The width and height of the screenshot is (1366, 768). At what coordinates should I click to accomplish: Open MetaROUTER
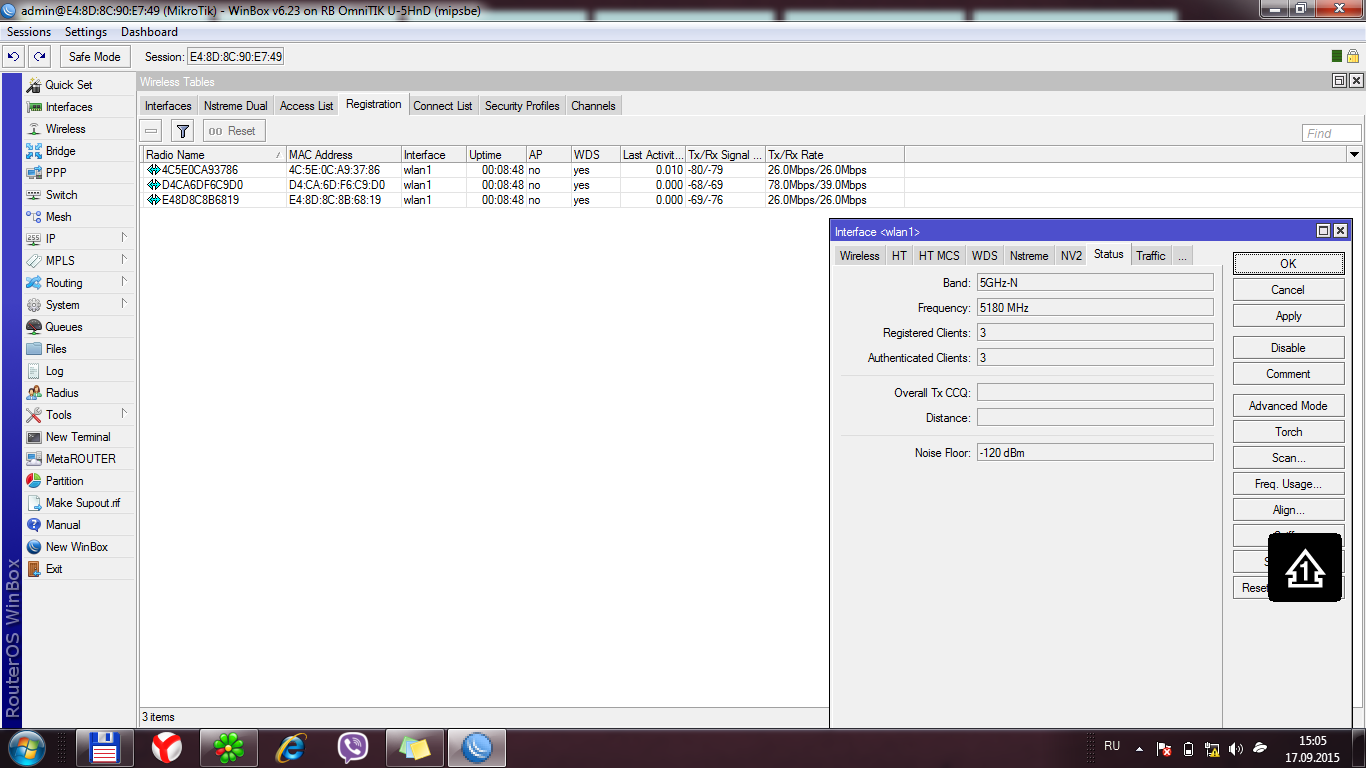78,459
